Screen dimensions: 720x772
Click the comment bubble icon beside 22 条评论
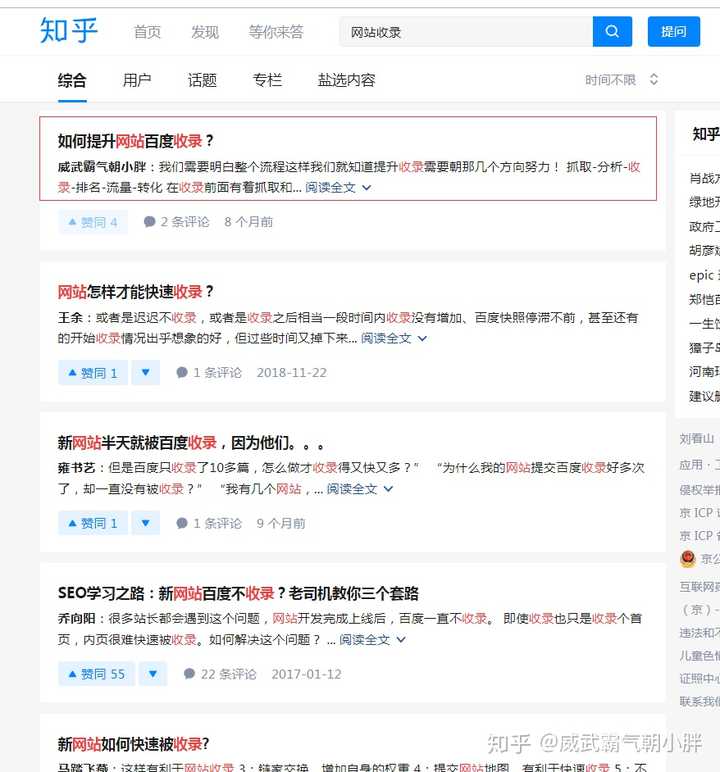189,674
